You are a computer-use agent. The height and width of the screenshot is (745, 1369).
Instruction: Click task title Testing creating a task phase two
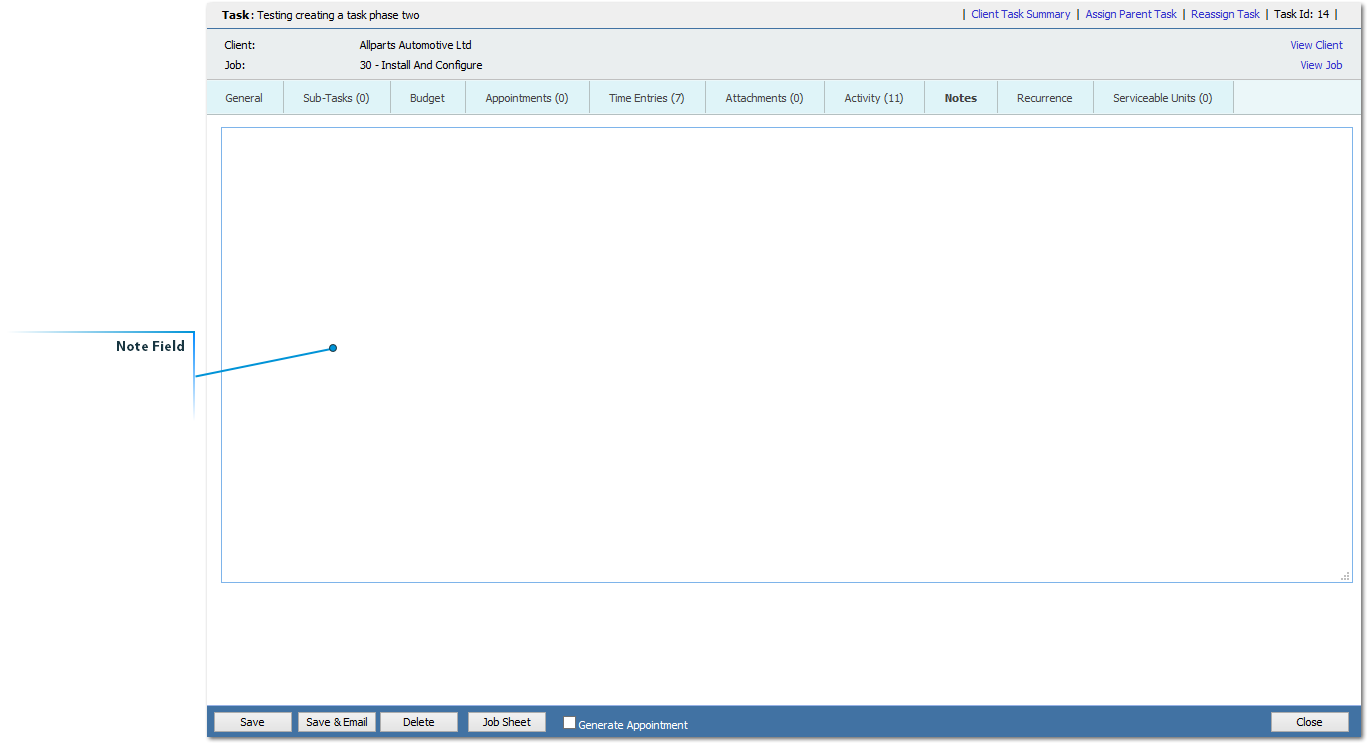[338, 15]
